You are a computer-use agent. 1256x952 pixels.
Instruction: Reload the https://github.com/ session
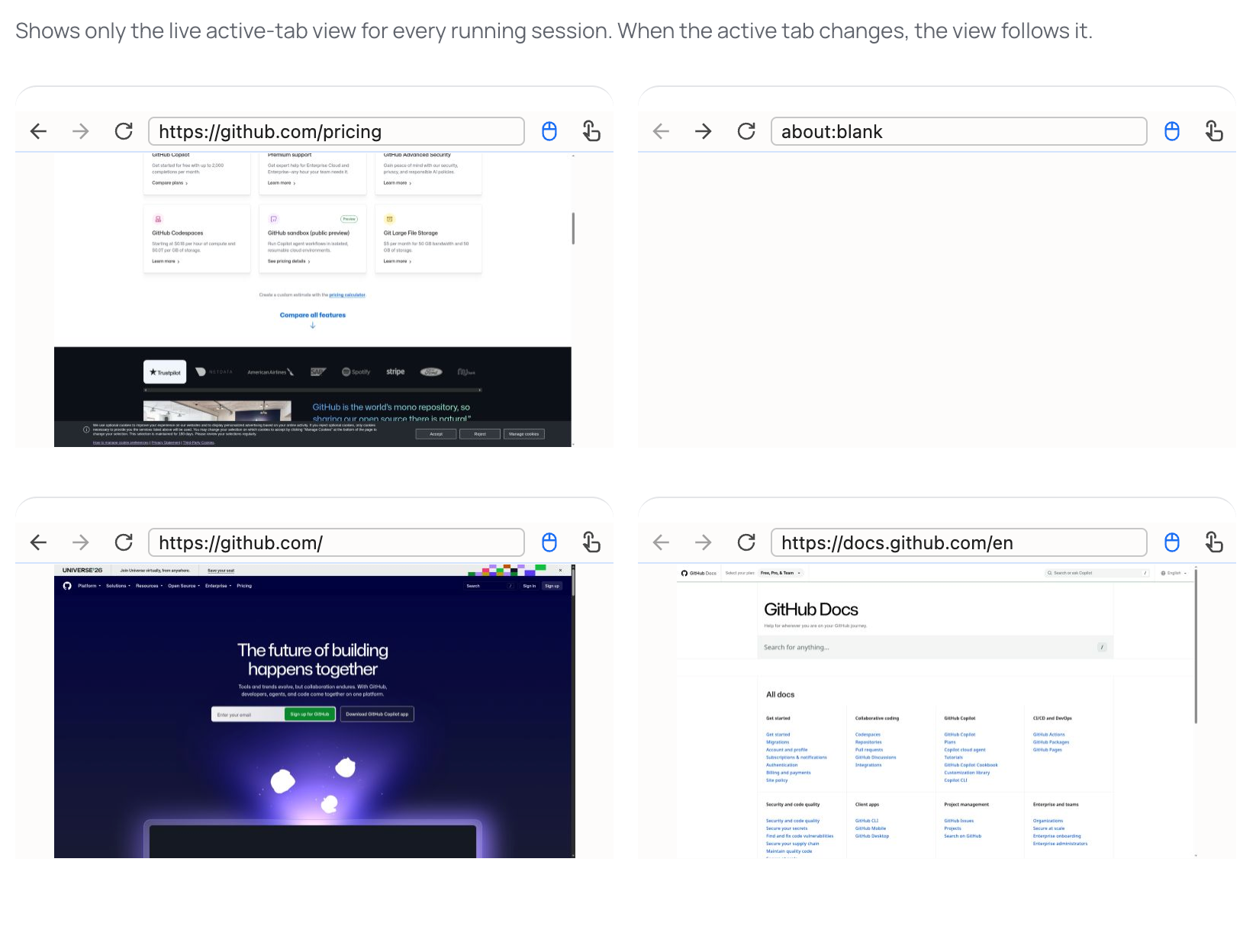(124, 542)
